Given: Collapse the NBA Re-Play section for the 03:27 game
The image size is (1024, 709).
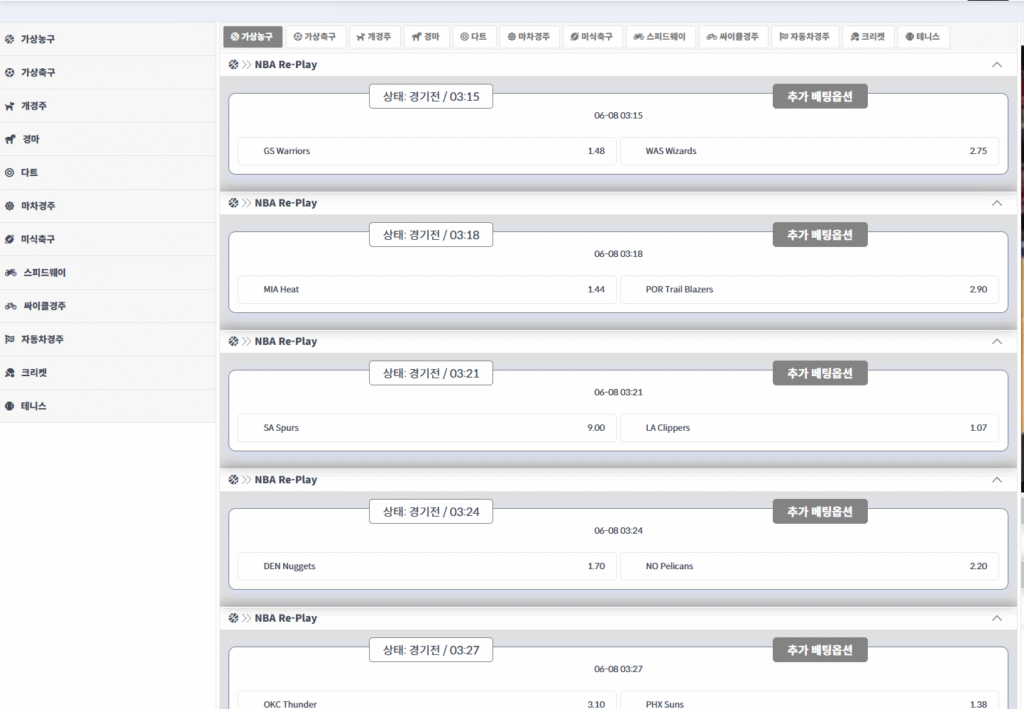Looking at the screenshot, I should tap(997, 618).
